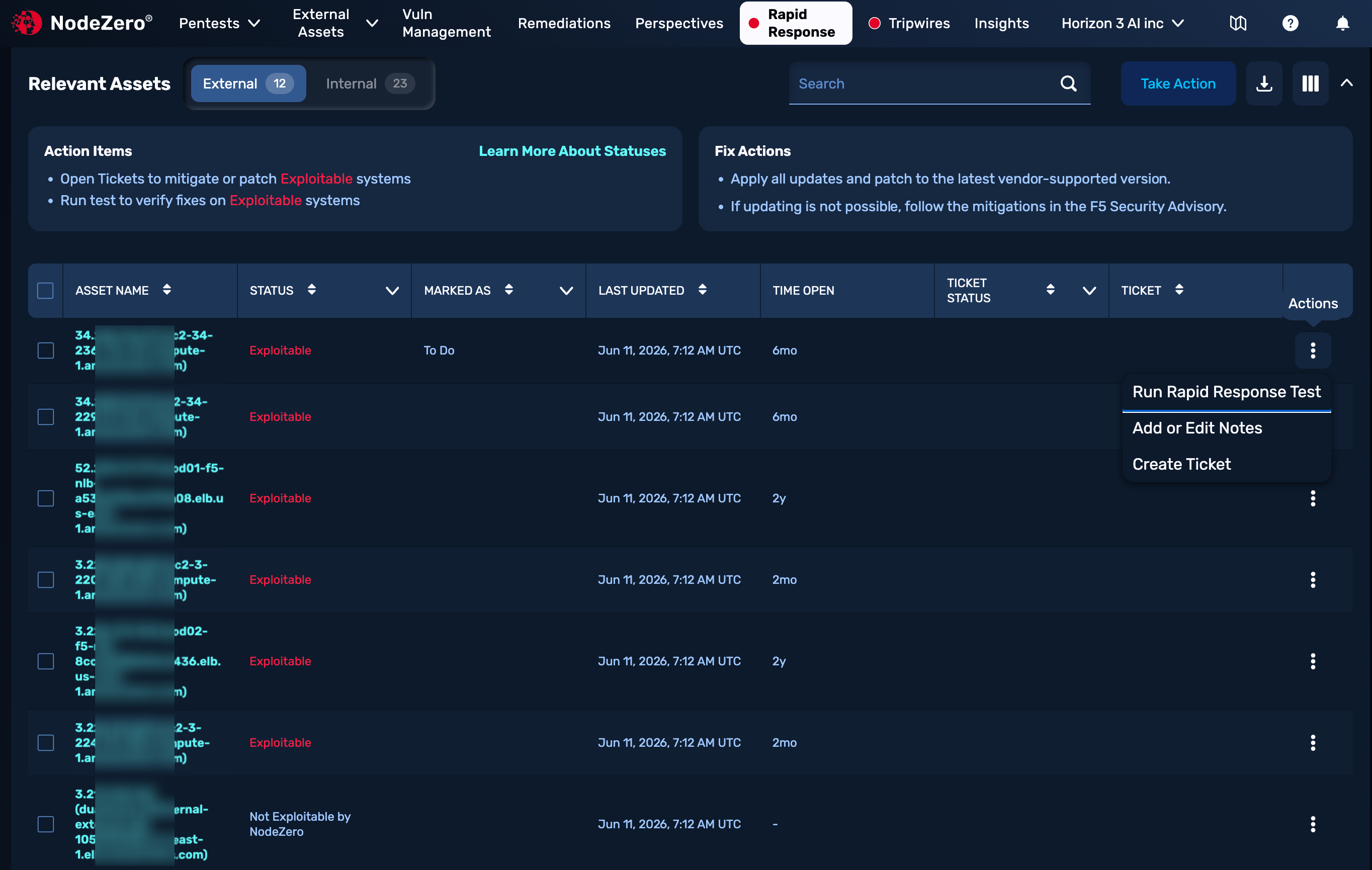Image resolution: width=1372 pixels, height=870 pixels.
Task: Switch to External assets tab
Action: [248, 84]
